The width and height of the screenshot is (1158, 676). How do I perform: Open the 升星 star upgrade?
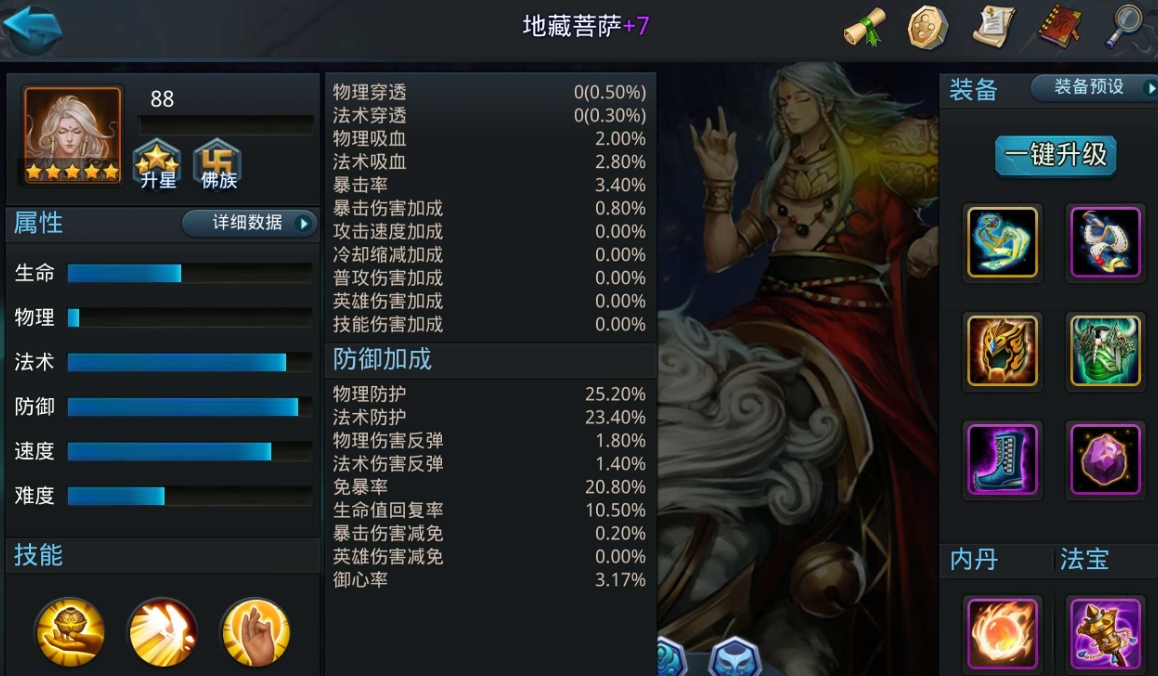pos(157,164)
